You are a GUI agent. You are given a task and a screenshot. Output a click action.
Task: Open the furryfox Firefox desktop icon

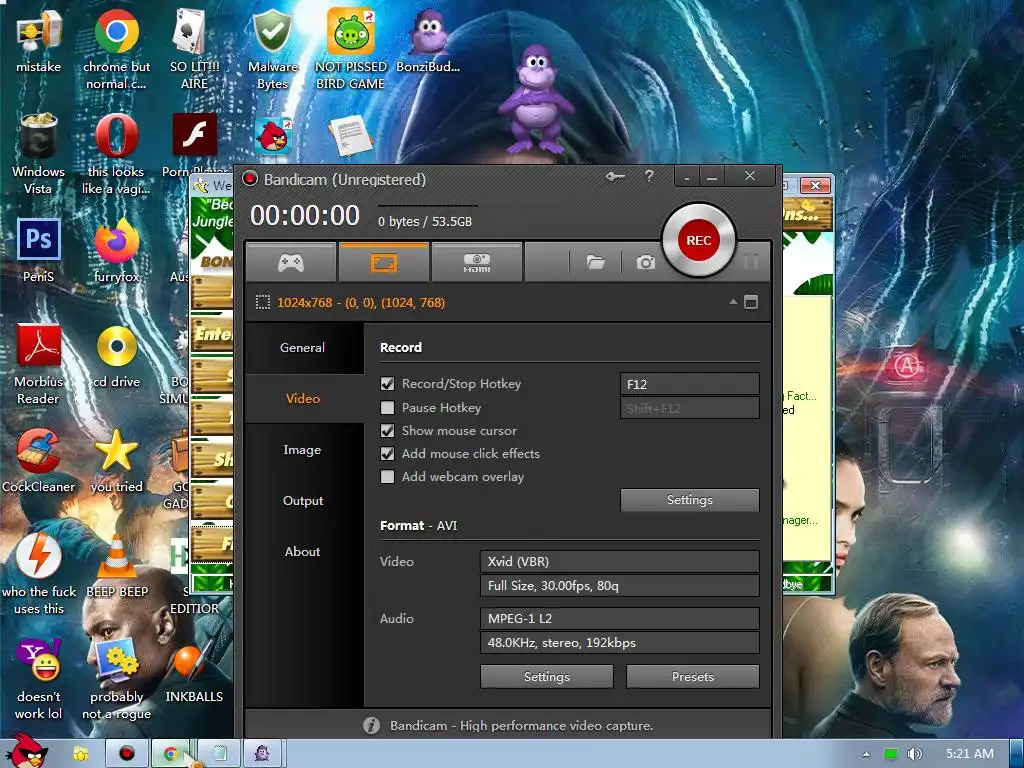click(x=116, y=251)
